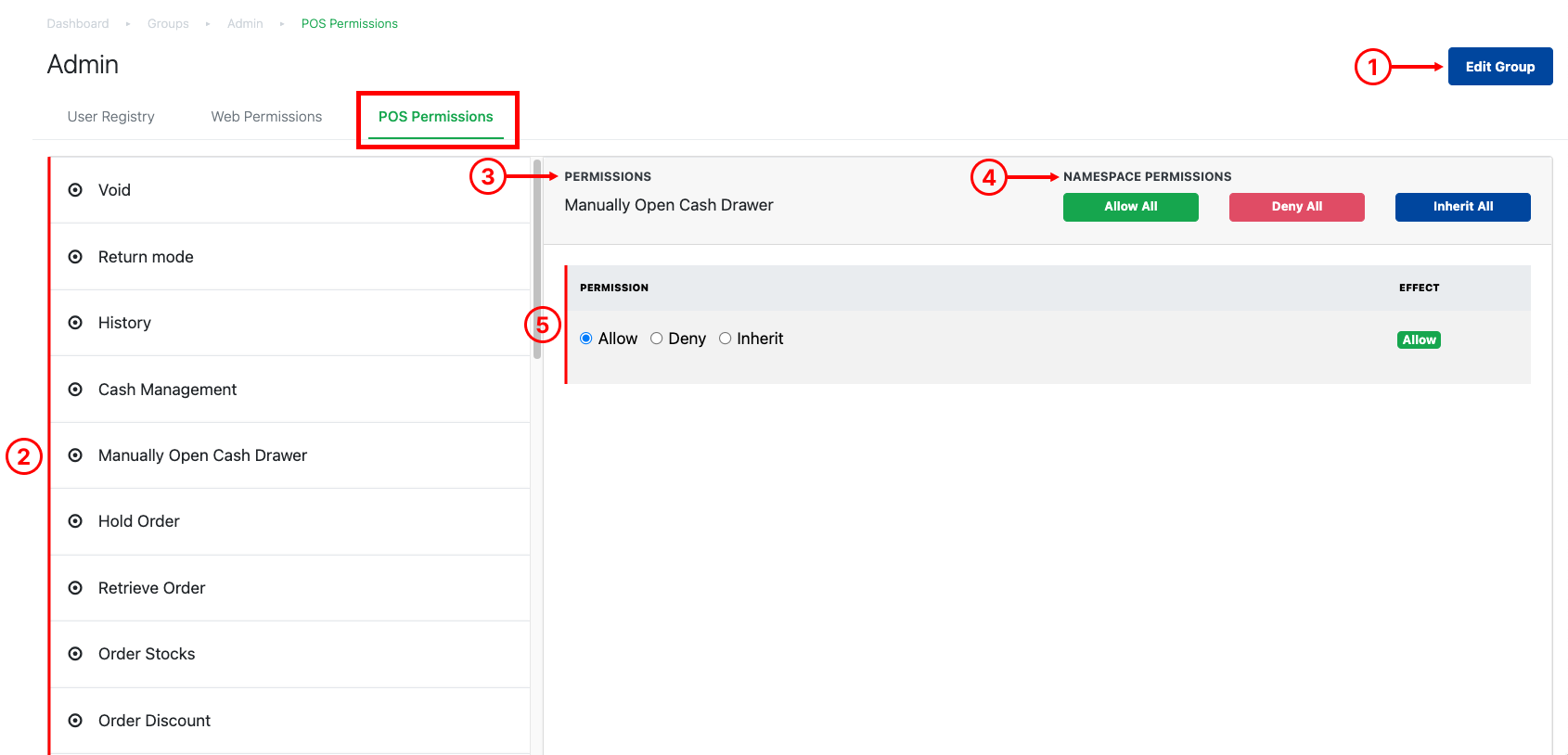Screen dimensions: 1568x755
Task: Select the icon beside History
Action: pos(75,323)
